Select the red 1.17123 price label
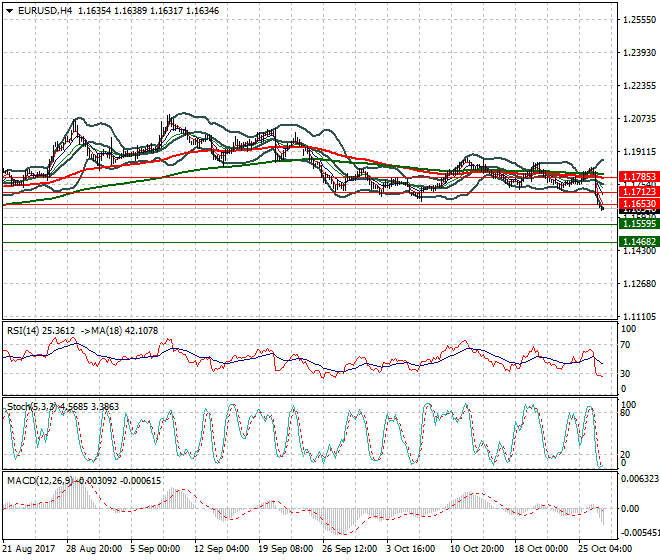 pyautogui.click(x=637, y=190)
